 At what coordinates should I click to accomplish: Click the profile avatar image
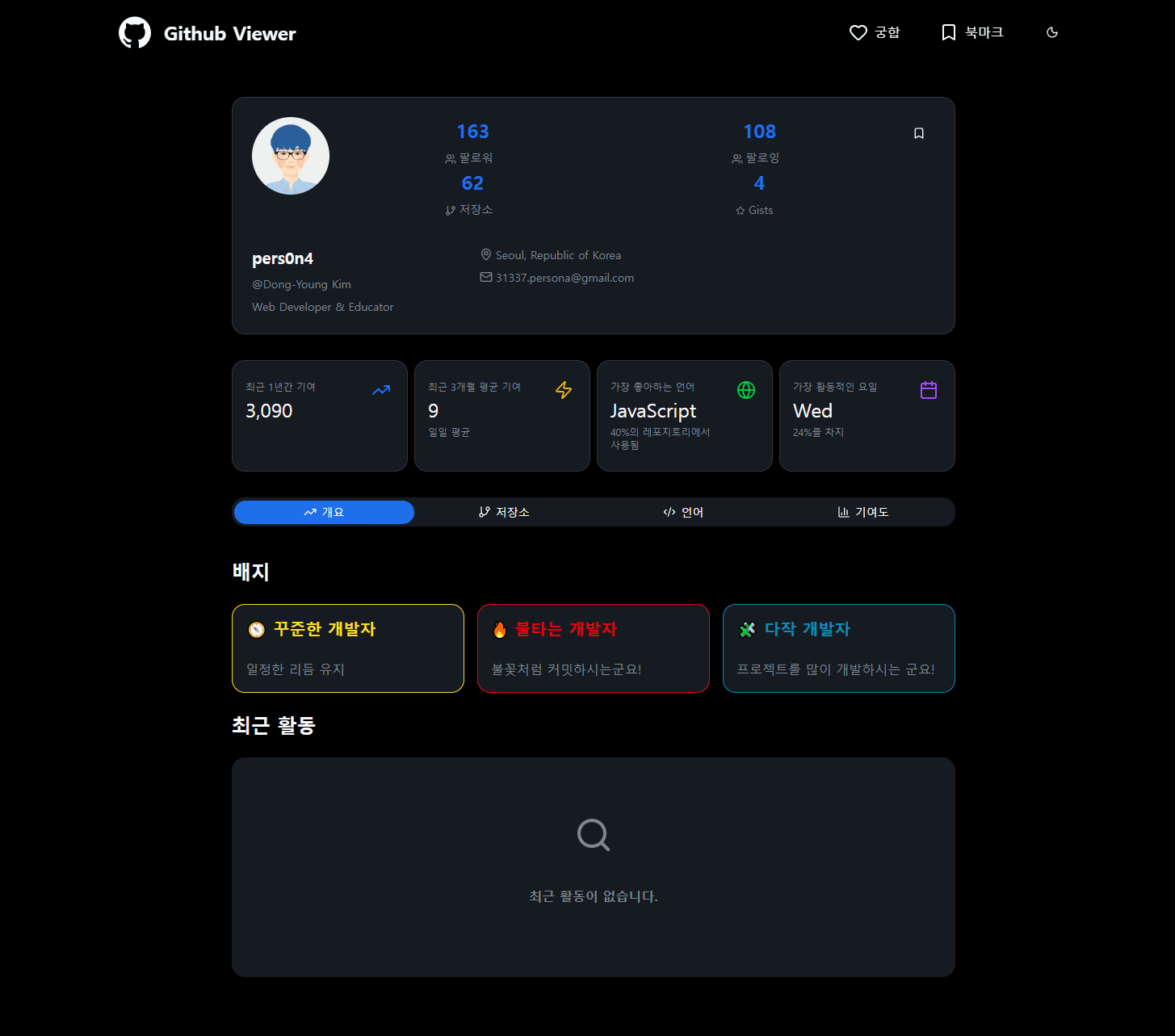[290, 155]
